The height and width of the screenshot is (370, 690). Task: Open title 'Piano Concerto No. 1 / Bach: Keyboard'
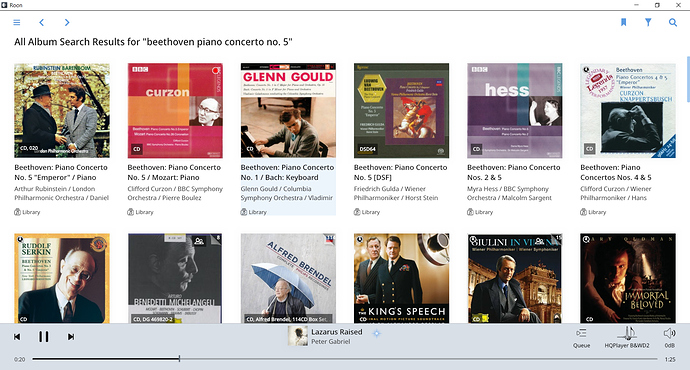(287, 172)
